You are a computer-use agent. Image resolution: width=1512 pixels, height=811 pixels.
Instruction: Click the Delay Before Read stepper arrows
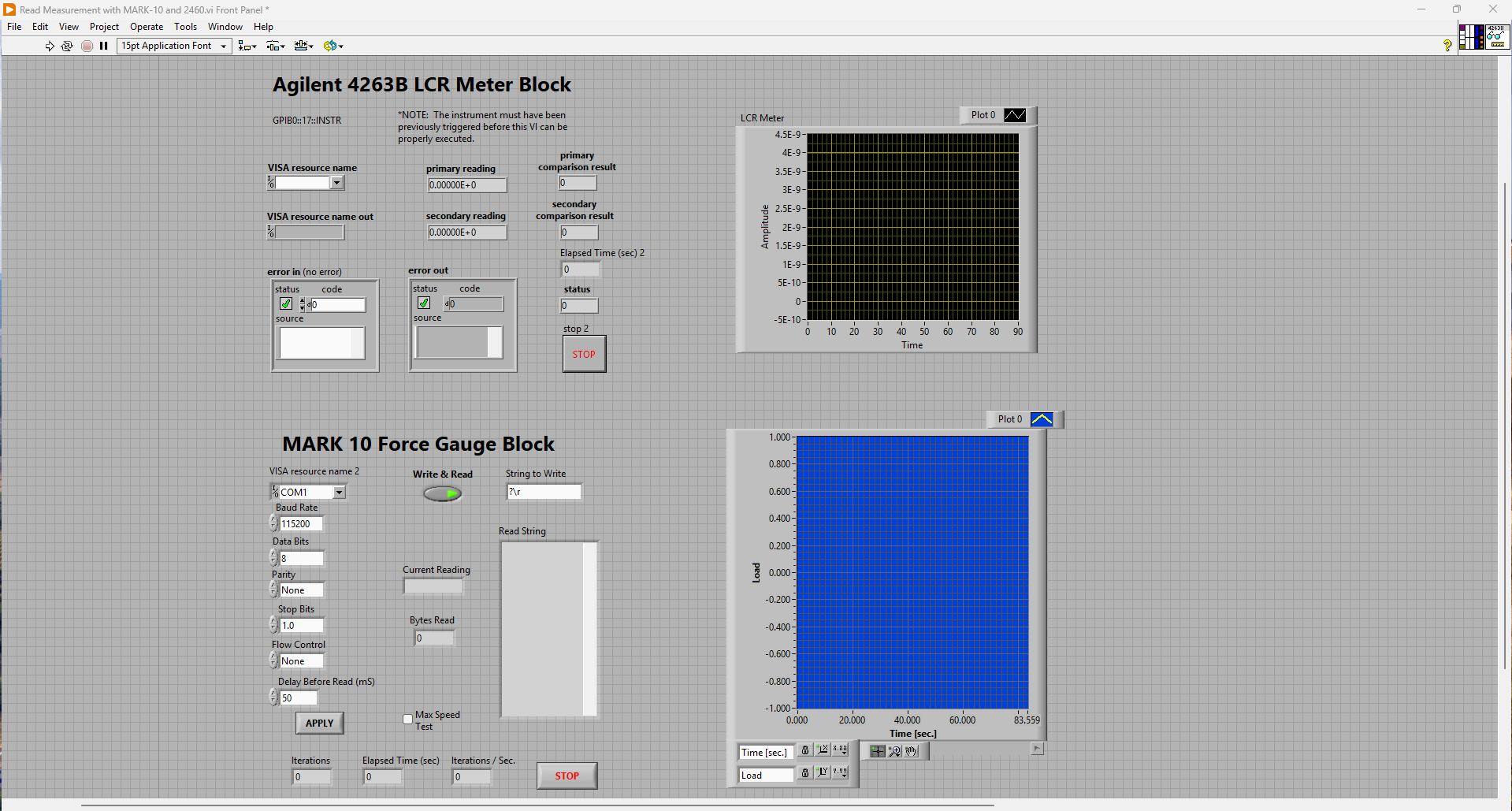coord(273,698)
